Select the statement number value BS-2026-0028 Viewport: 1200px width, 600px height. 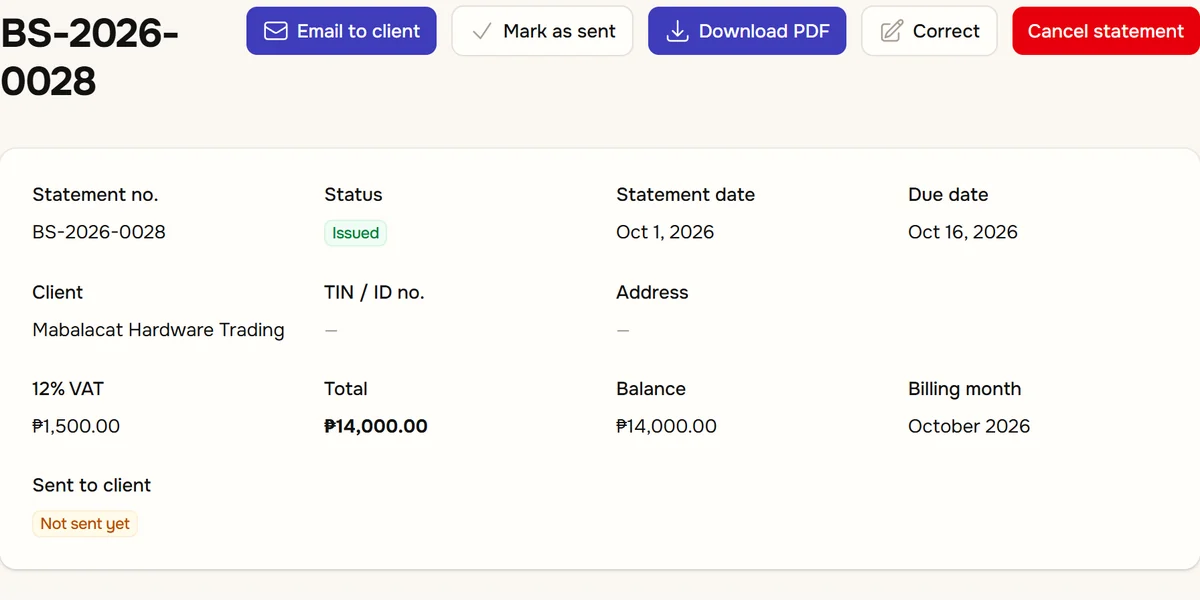pos(99,232)
